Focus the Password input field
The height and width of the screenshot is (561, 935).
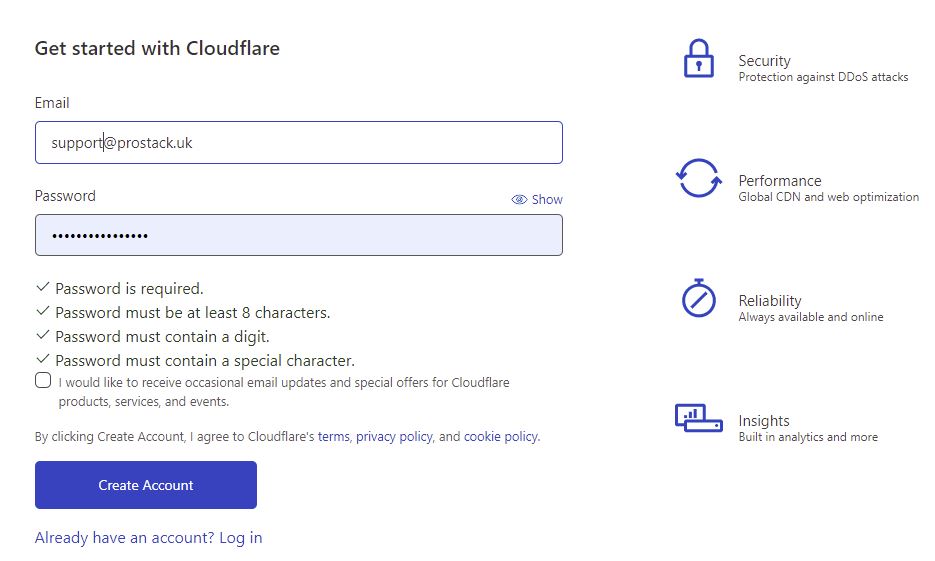coord(299,235)
